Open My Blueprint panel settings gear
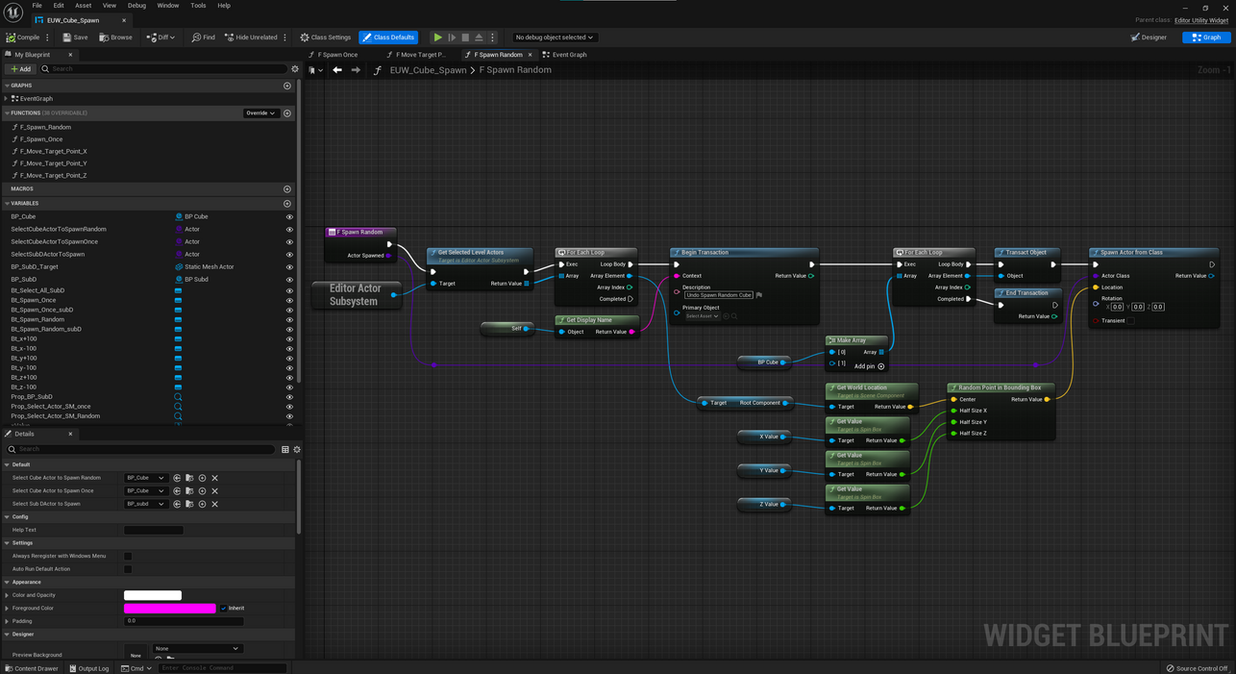Image resolution: width=1236 pixels, height=674 pixels. click(295, 69)
